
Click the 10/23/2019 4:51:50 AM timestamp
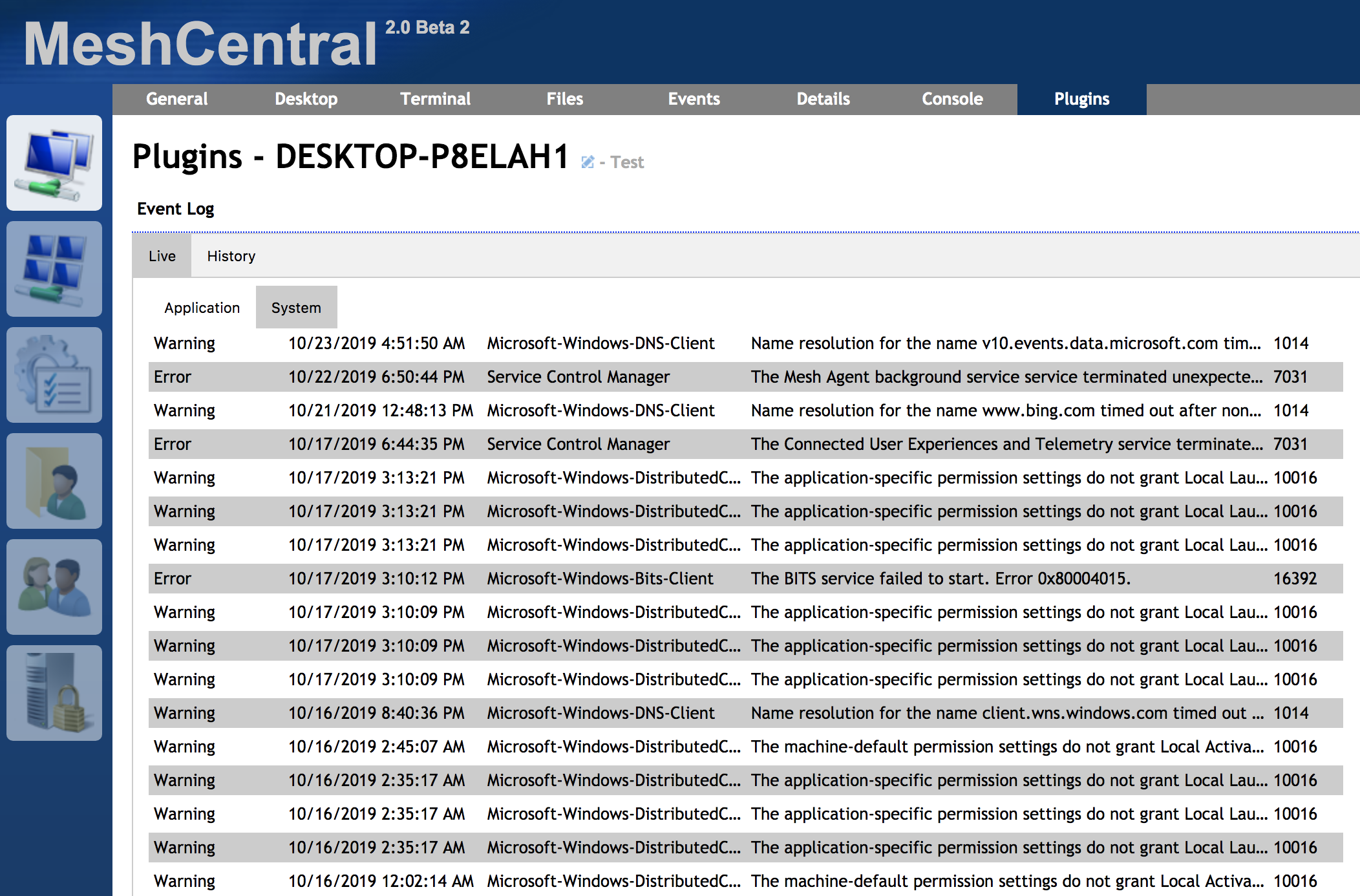tap(377, 343)
